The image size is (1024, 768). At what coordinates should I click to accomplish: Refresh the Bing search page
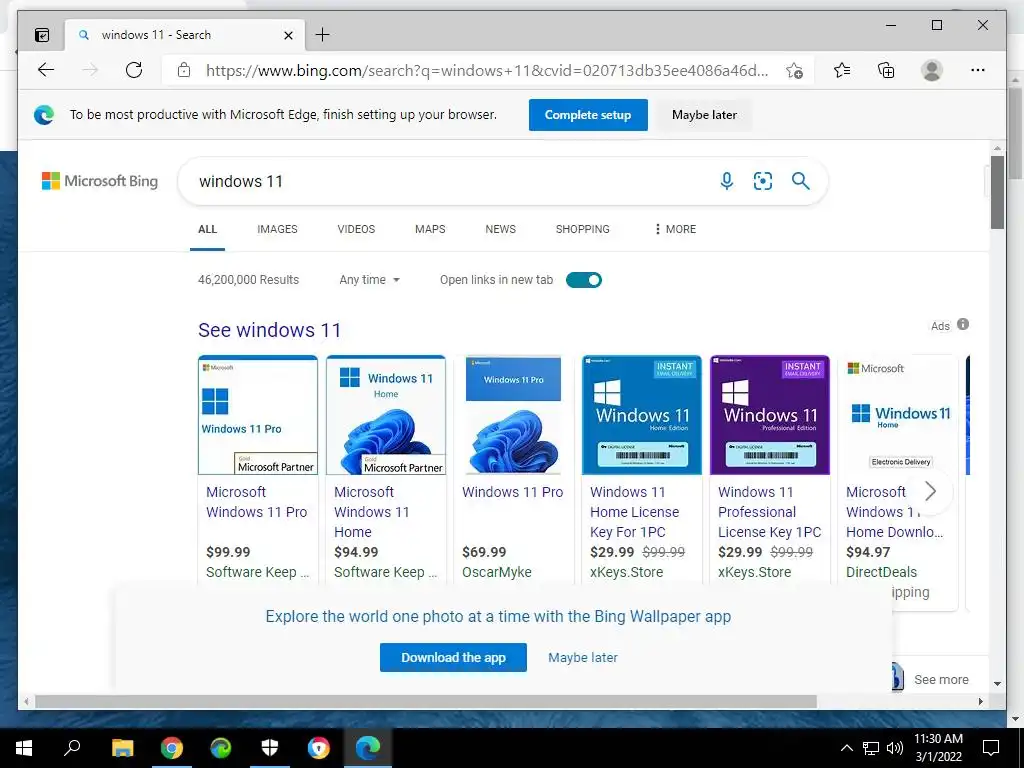134,70
